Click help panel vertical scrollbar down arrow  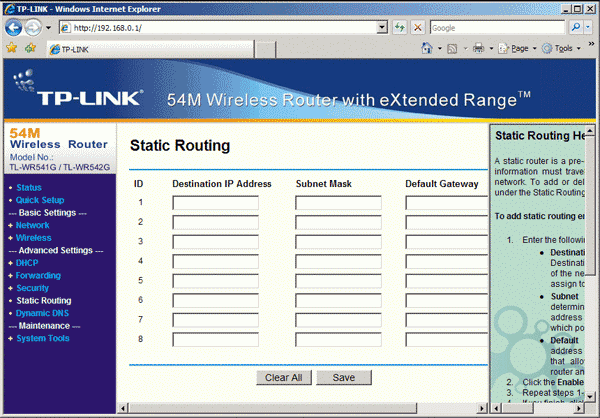coord(590,397)
